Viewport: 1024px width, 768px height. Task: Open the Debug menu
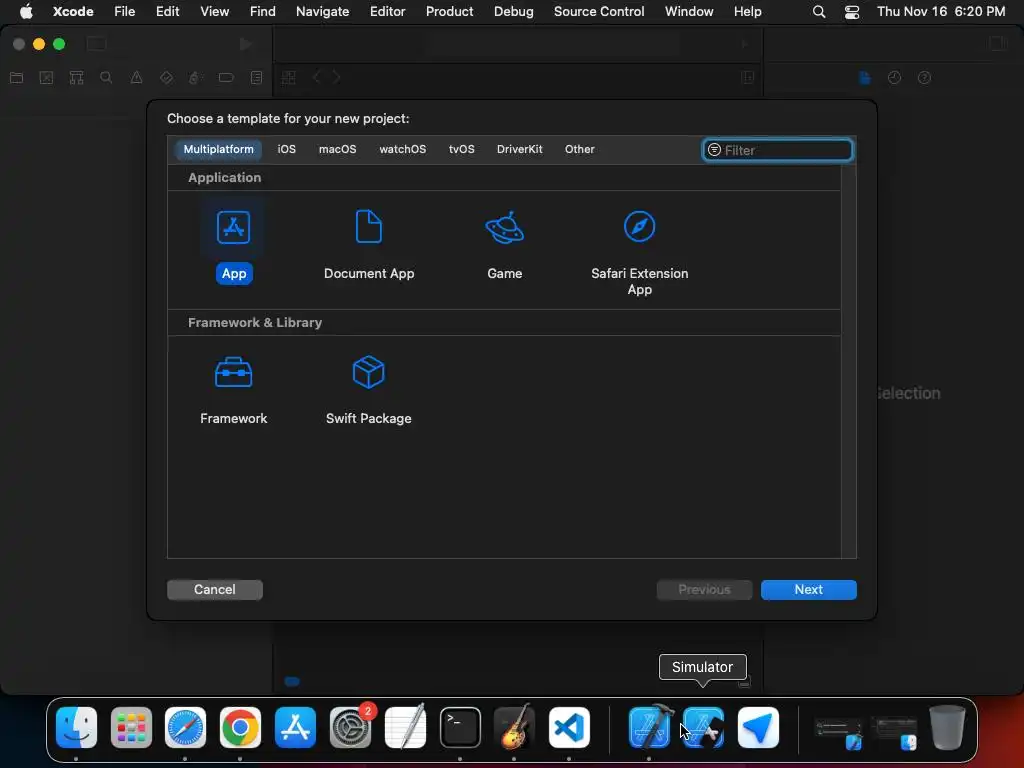(x=513, y=11)
